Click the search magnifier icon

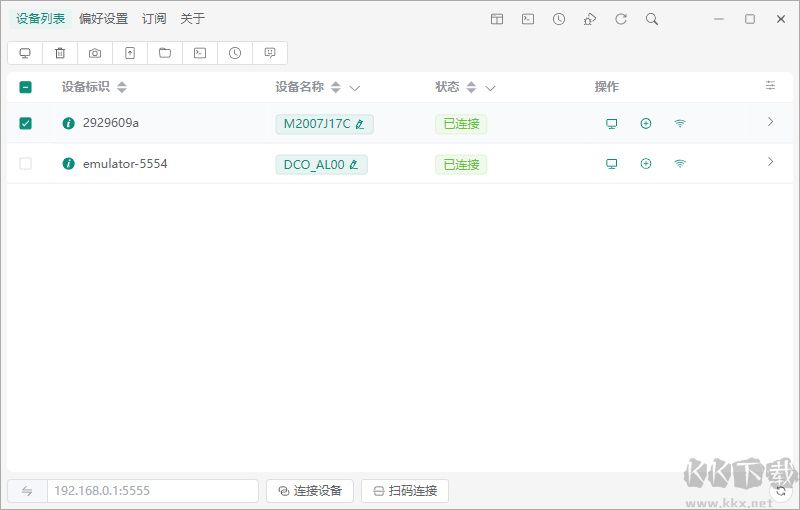click(652, 19)
